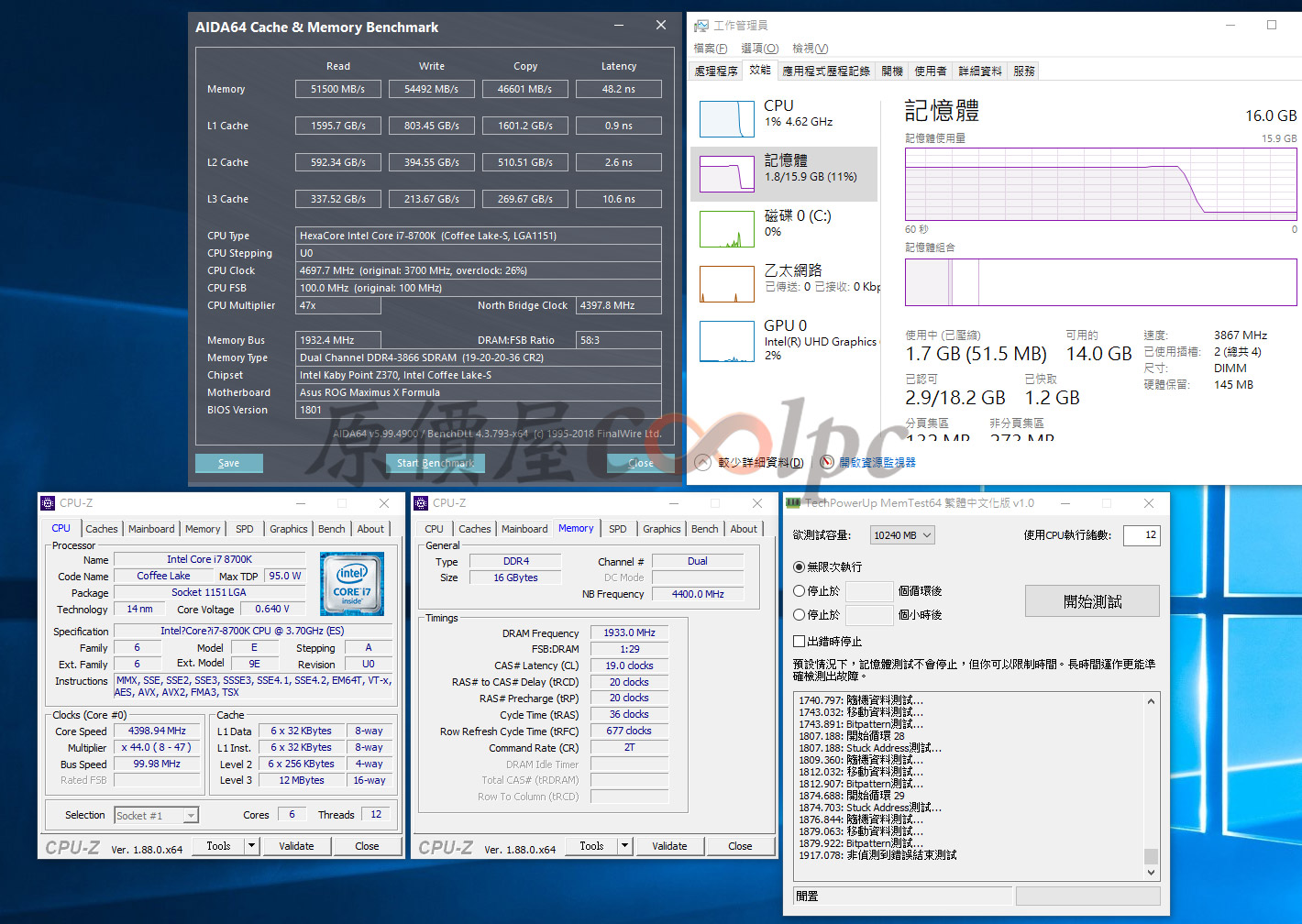The height and width of the screenshot is (924, 1302).
Task: Click Tools button in left CPU-Z window
Action: [x=219, y=846]
